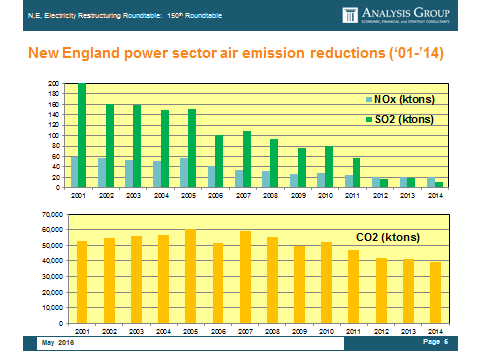480x360 pixels.
Task: Click the '2004' x-axis label of the top chart
Action: 161,196
